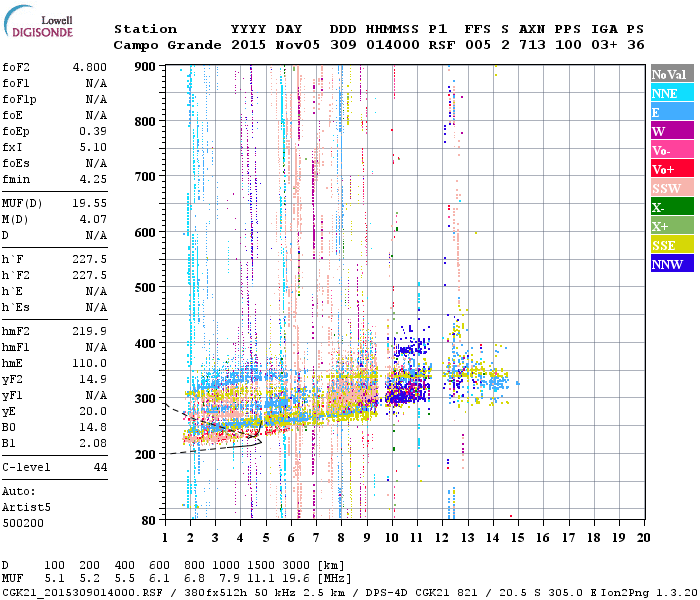Screen dimensions: 700x600
Task: Click the CGK21_2015309014000.RSF file name
Action: (82, 593)
